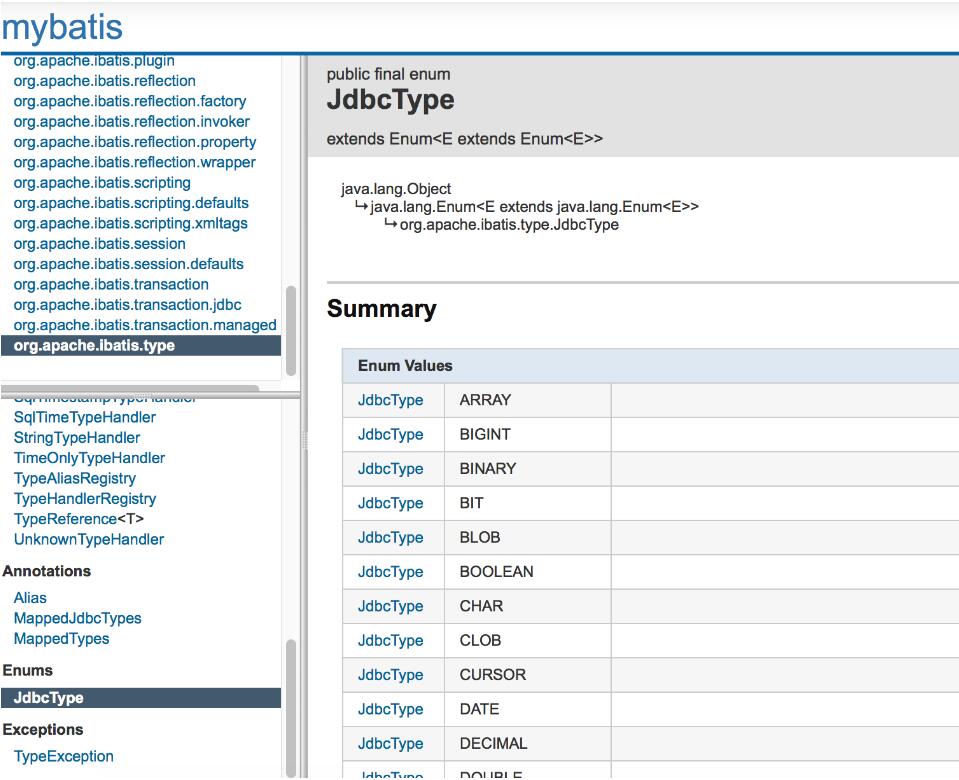The height and width of the screenshot is (780, 959).
Task: Click JdbcType link beside CURSOR value
Action: (x=390, y=674)
